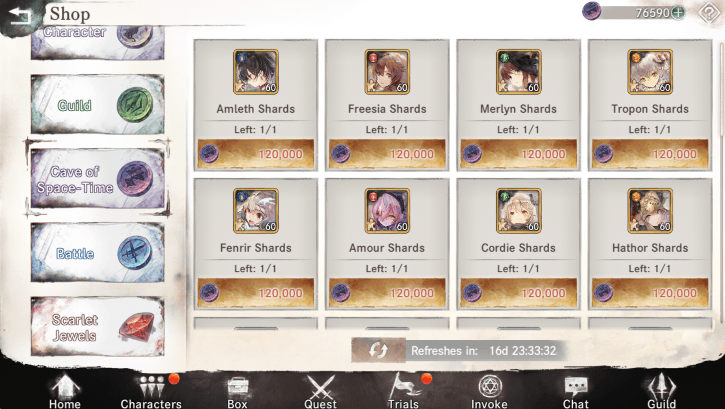Select Cave of Space-Time shop tab
This screenshot has height=409, width=725.
(x=98, y=178)
